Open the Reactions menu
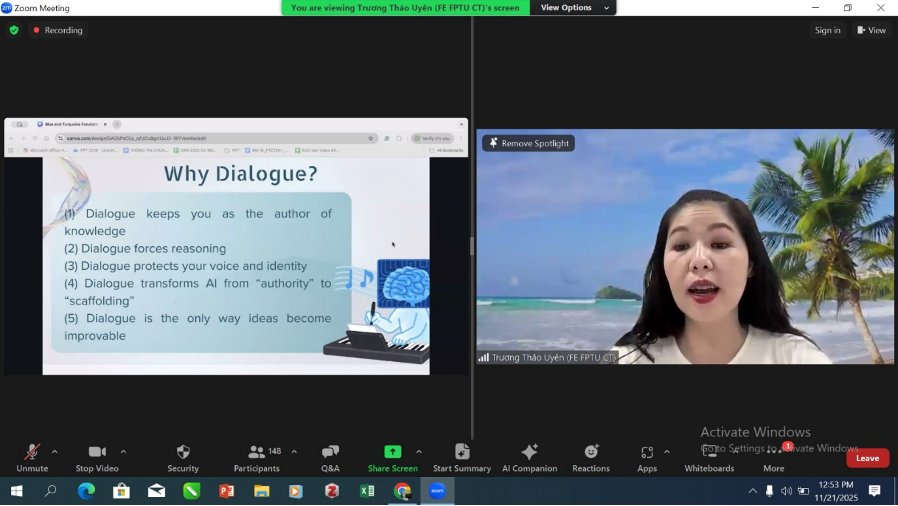 [591, 453]
